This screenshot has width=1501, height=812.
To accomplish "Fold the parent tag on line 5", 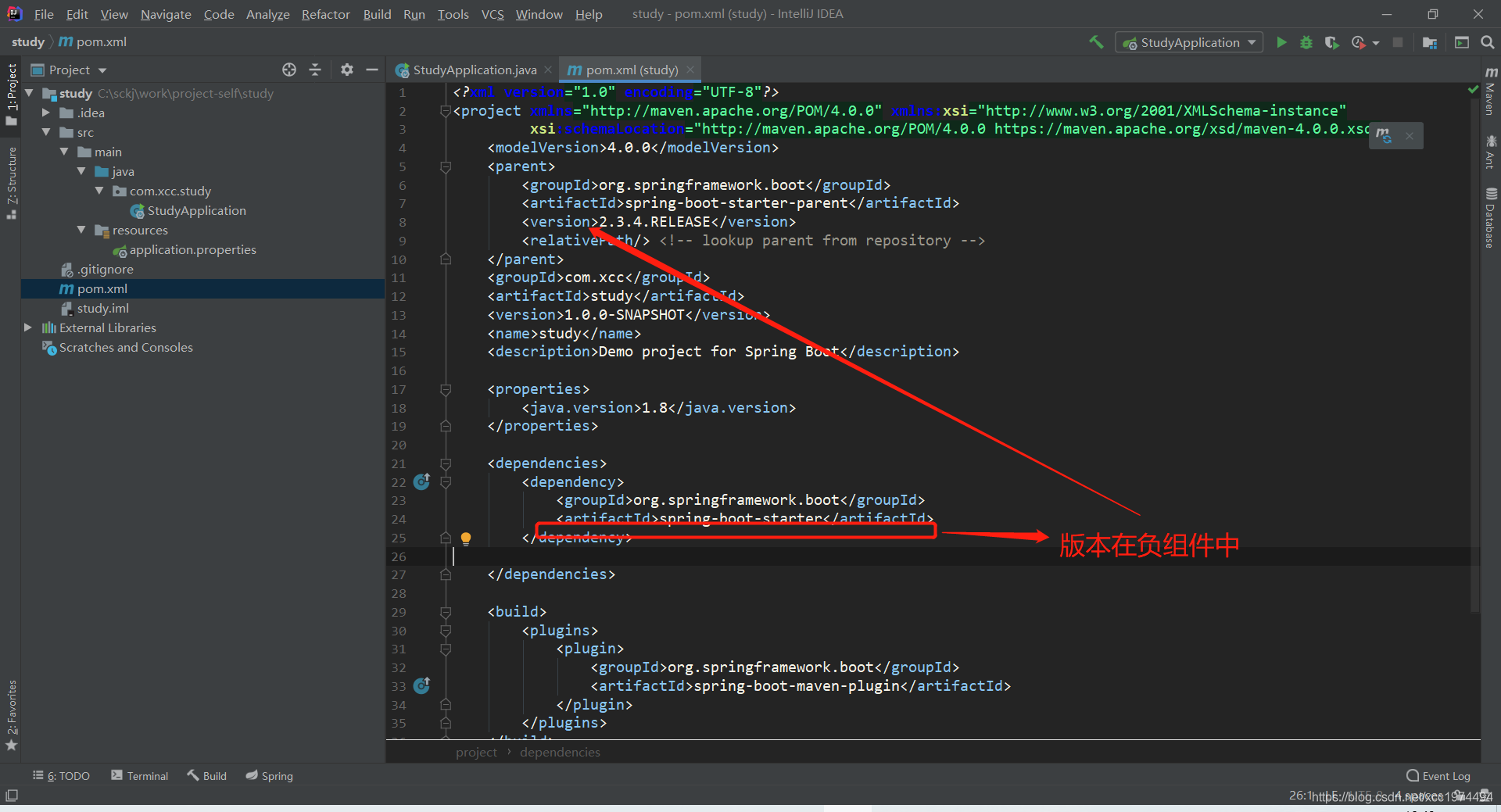I will coord(446,166).
